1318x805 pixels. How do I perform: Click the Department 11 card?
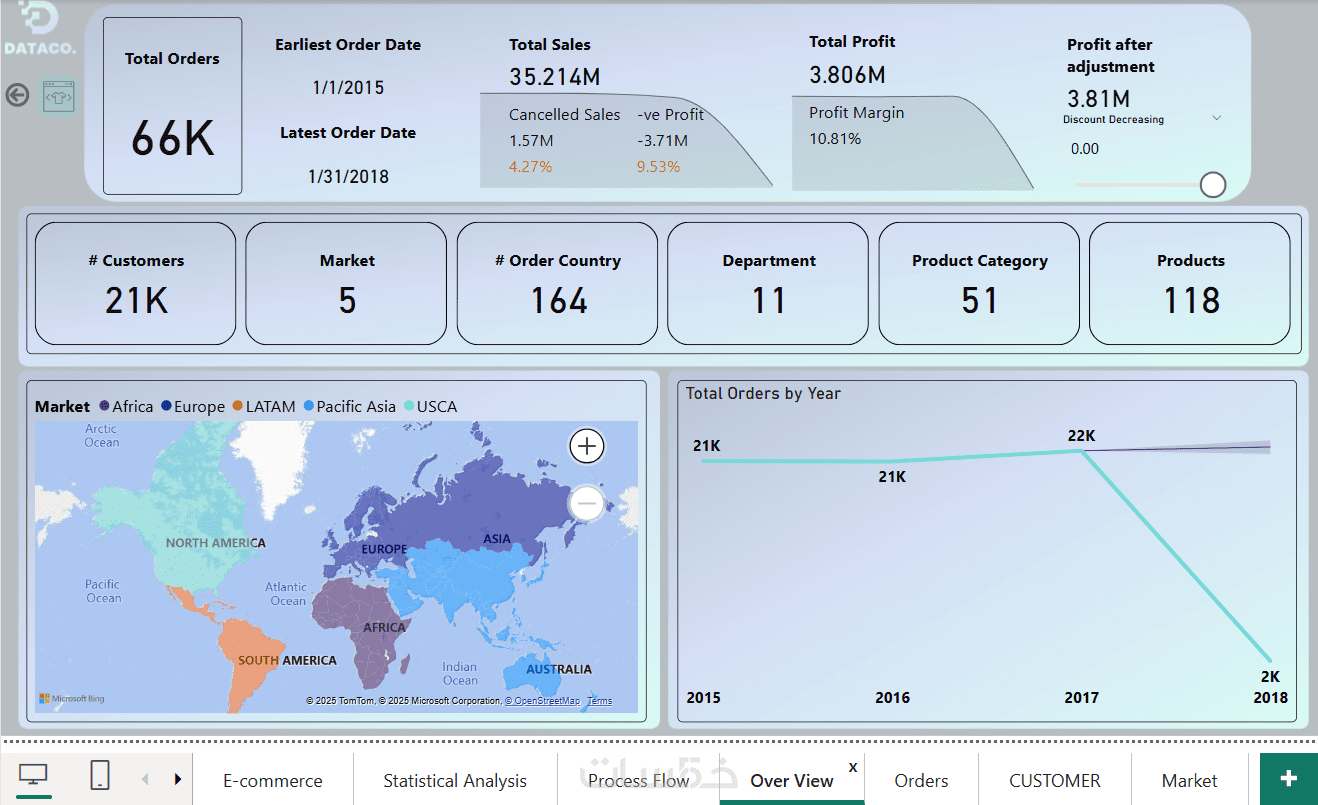[x=769, y=283]
